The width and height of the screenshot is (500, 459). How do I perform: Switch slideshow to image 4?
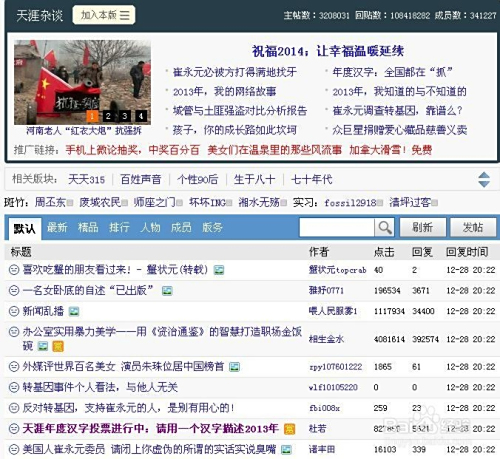(x=141, y=116)
